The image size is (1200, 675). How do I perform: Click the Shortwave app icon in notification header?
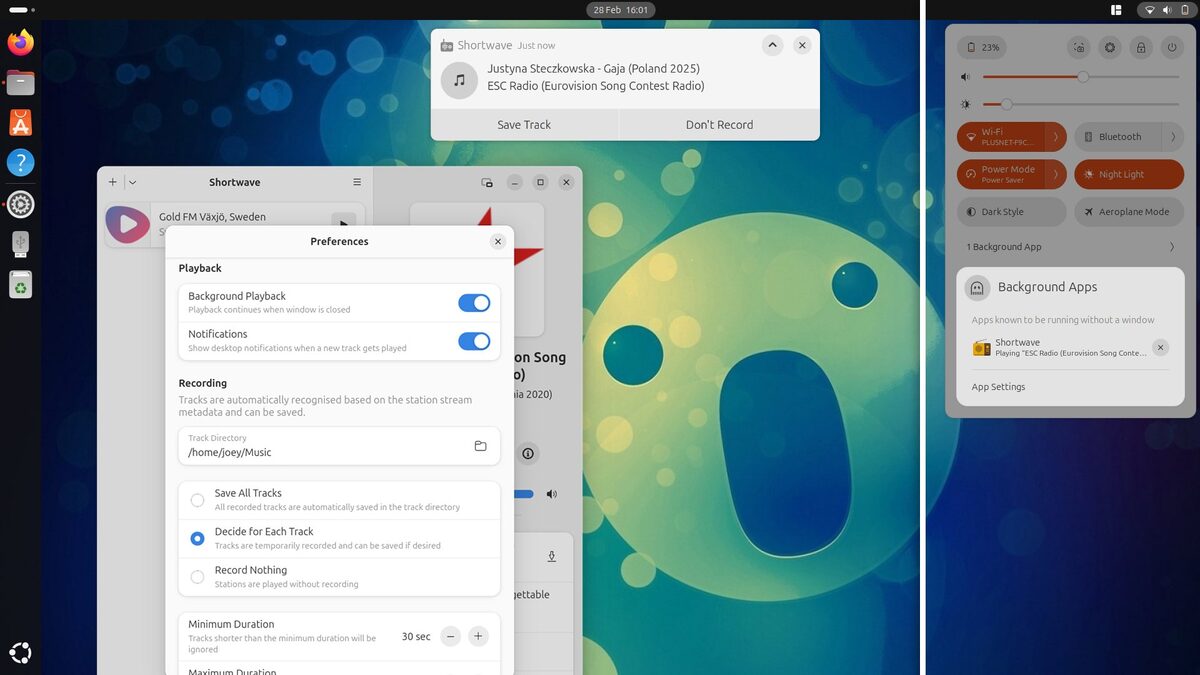point(447,45)
